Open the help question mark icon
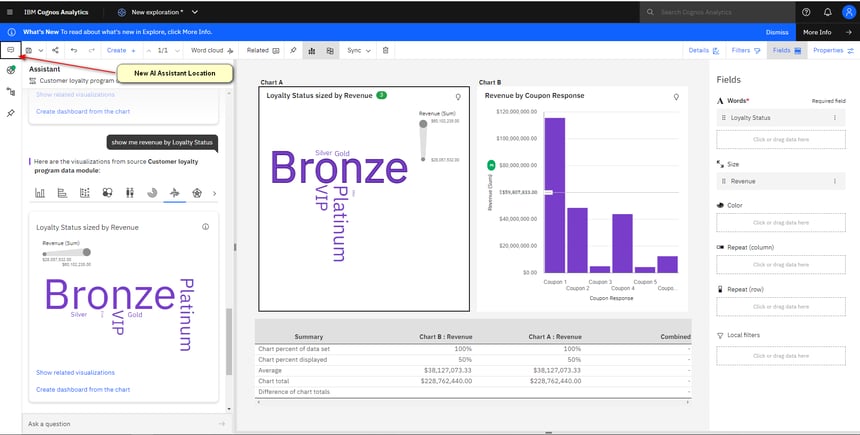 (806, 12)
